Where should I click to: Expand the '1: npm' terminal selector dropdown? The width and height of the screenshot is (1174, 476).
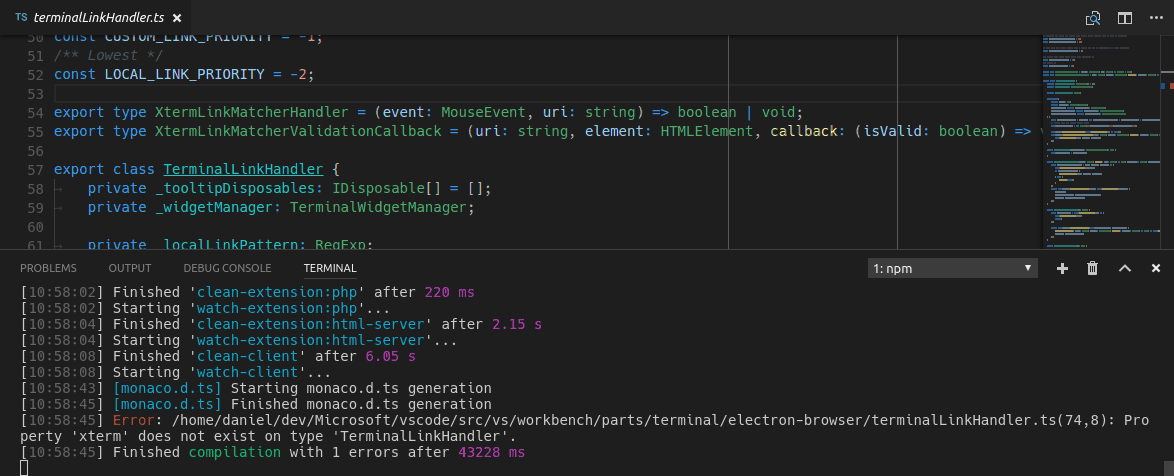[953, 268]
